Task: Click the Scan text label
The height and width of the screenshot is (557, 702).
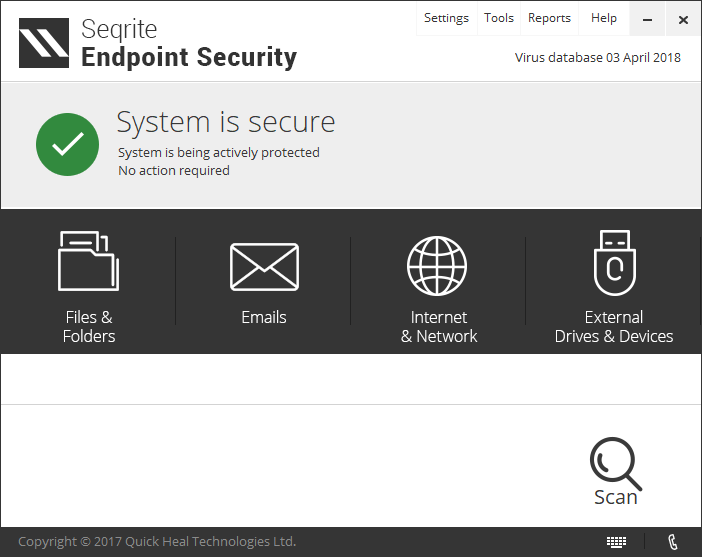Action: pos(615,497)
